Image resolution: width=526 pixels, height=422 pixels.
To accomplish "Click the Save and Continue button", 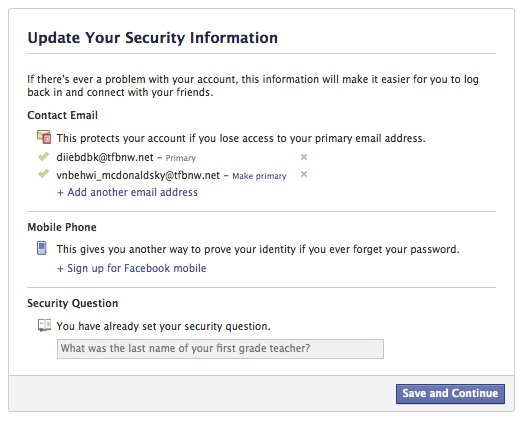I will 450,393.
